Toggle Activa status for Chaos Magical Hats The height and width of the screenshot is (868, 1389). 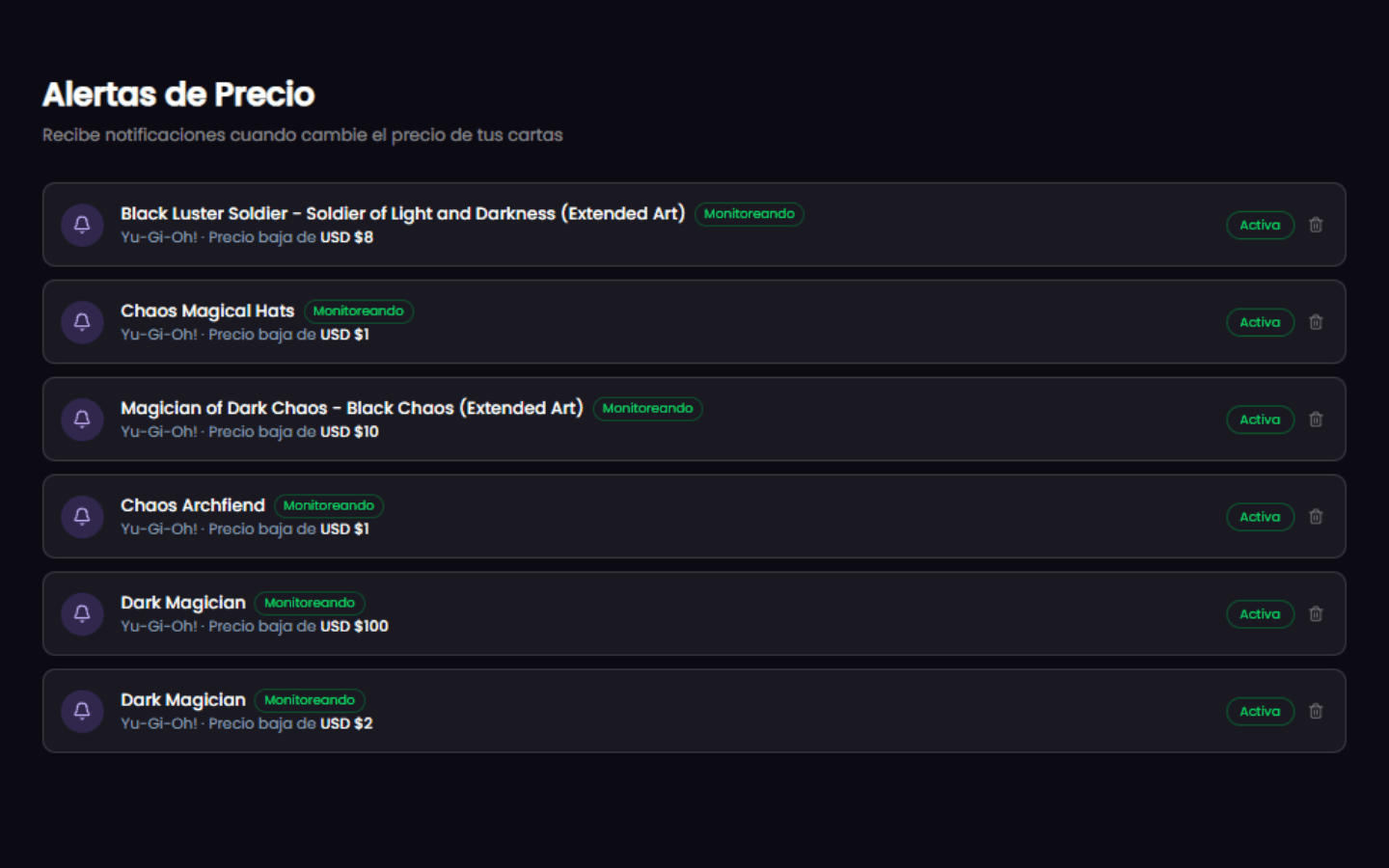click(x=1260, y=322)
